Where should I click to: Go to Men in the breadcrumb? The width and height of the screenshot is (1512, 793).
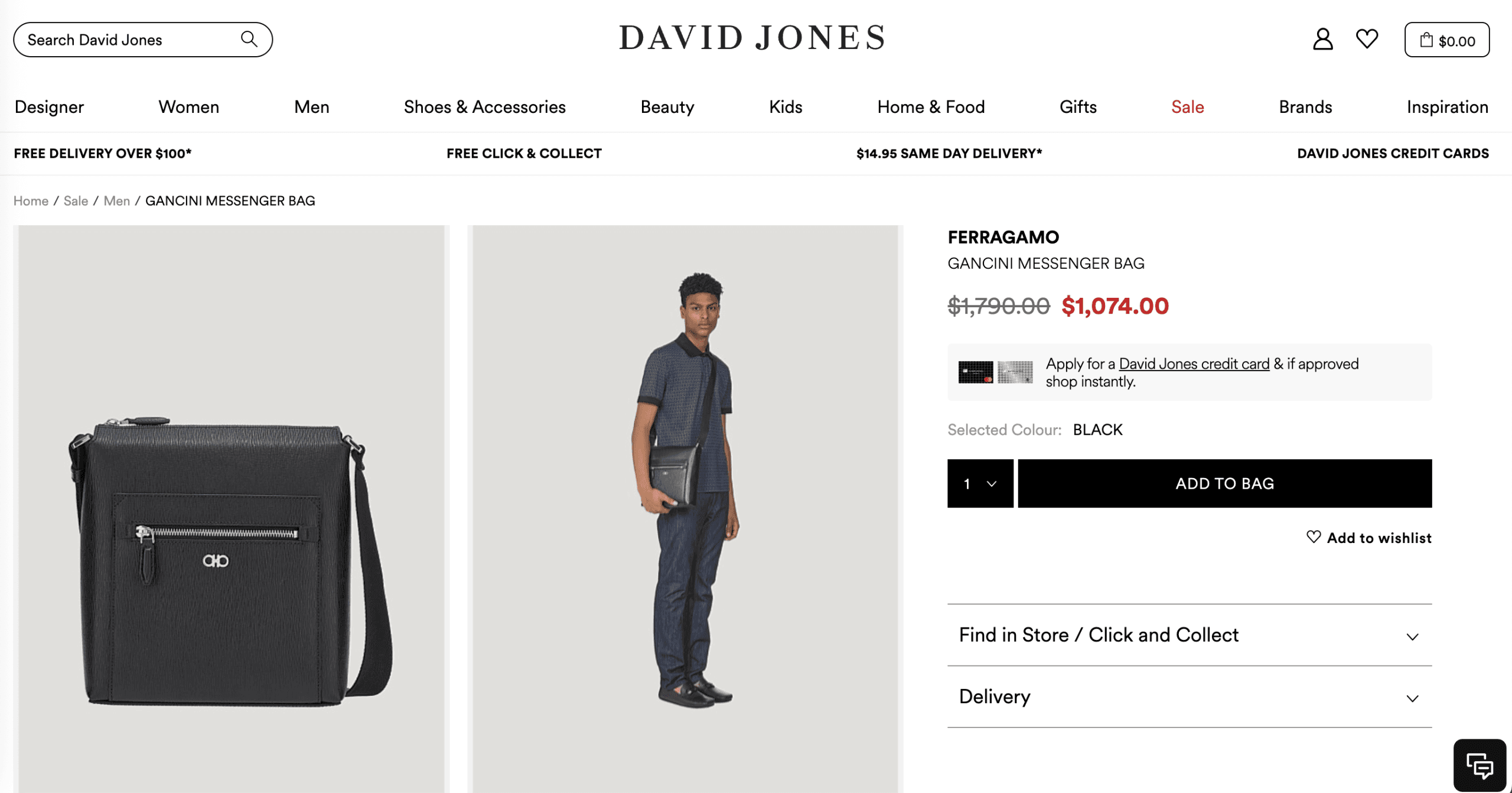(x=117, y=201)
